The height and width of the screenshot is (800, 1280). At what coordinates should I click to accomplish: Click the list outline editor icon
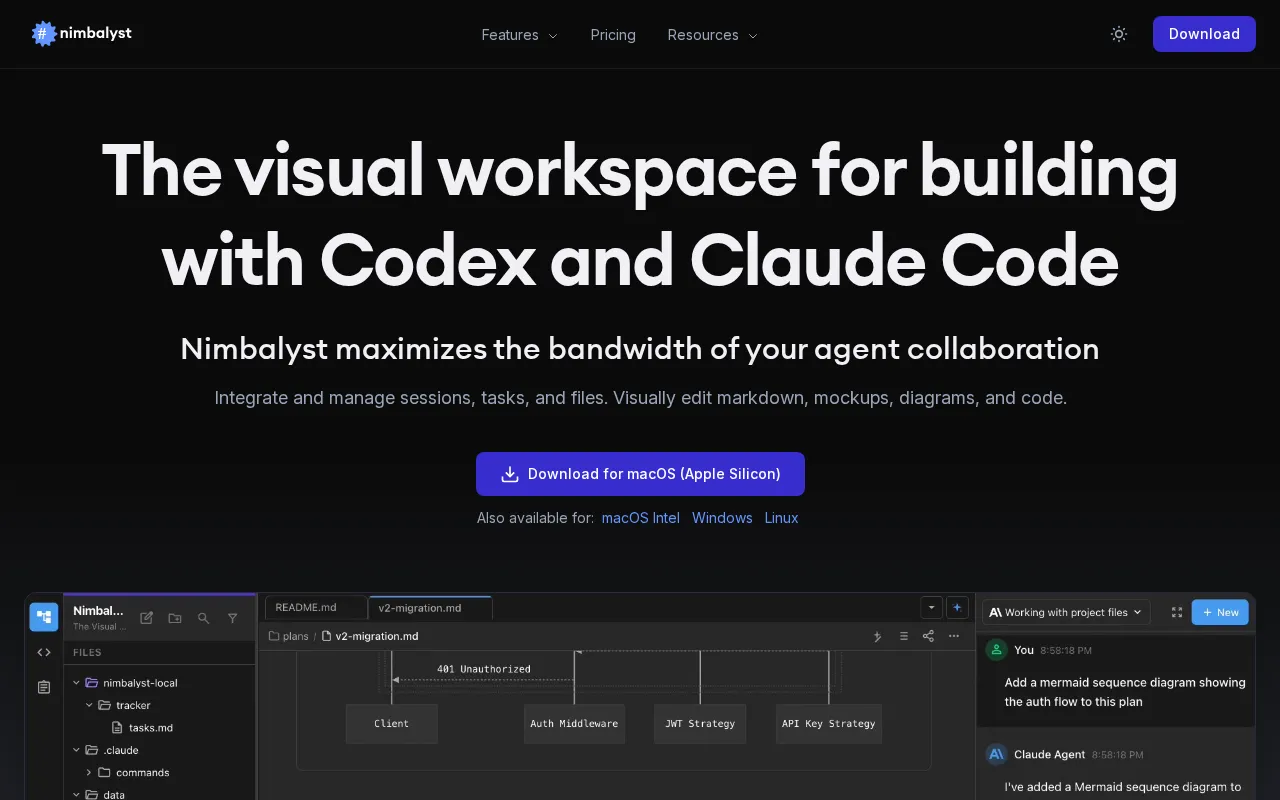point(904,636)
